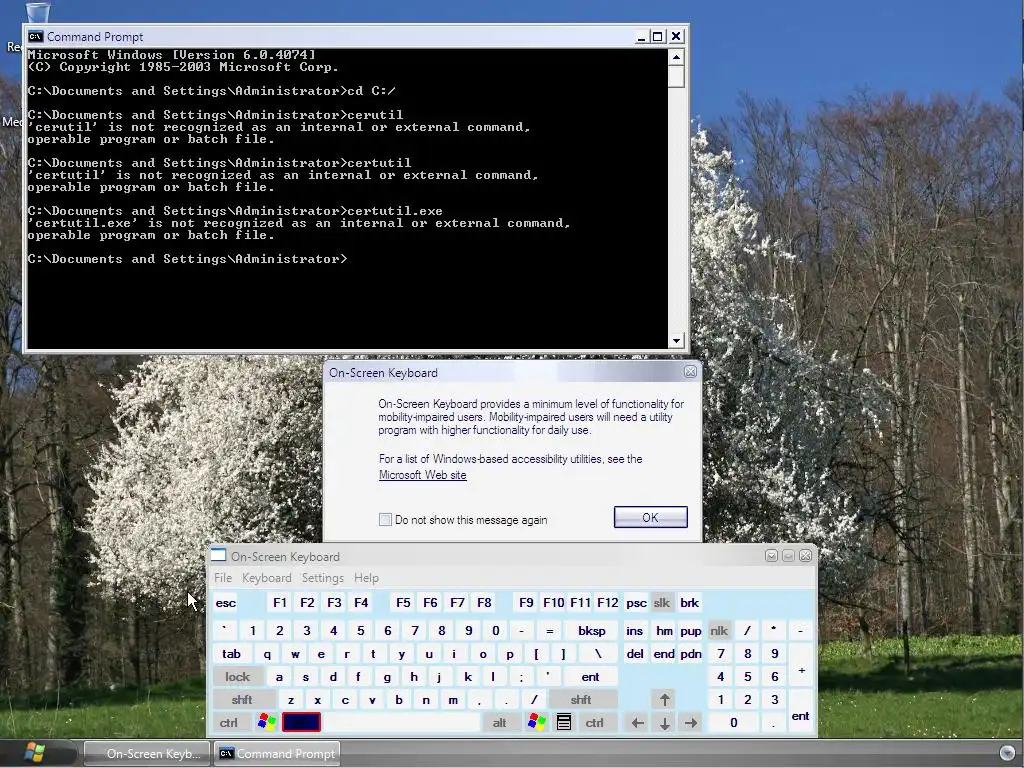
Task: Click the Command Prompt scrollbar thumb
Action: [677, 76]
